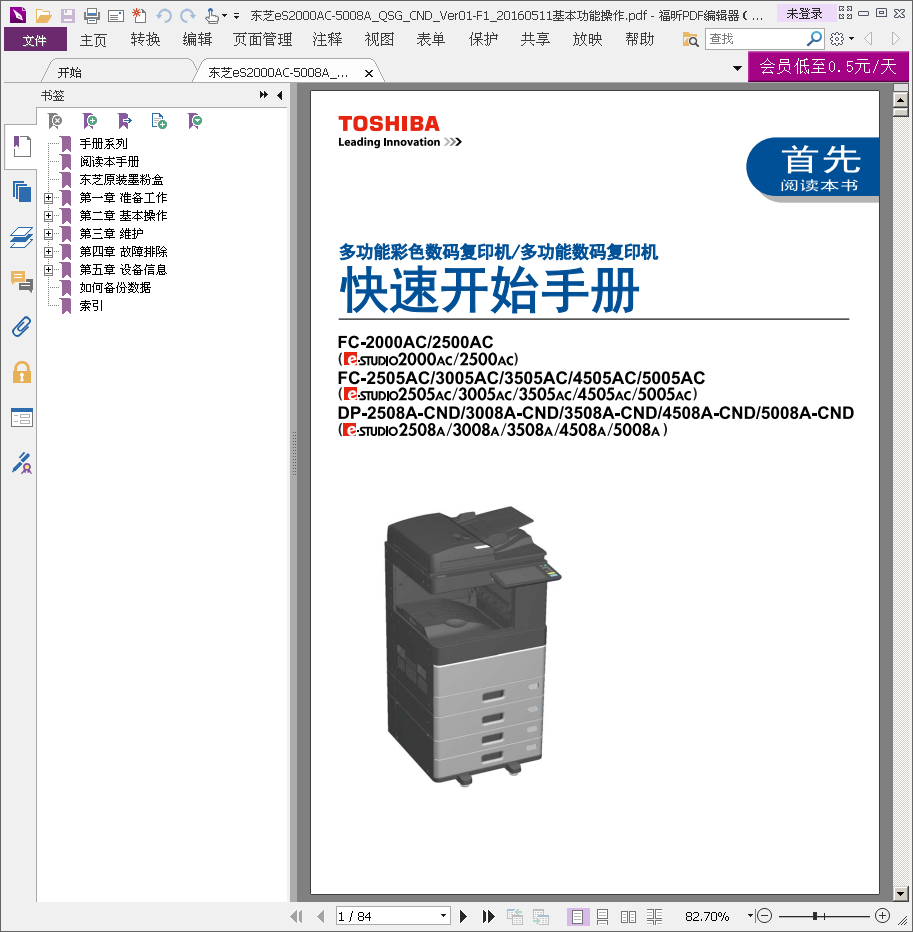This screenshot has height=932, width=913.
Task: Open the form fields panel icon
Action: [22, 418]
